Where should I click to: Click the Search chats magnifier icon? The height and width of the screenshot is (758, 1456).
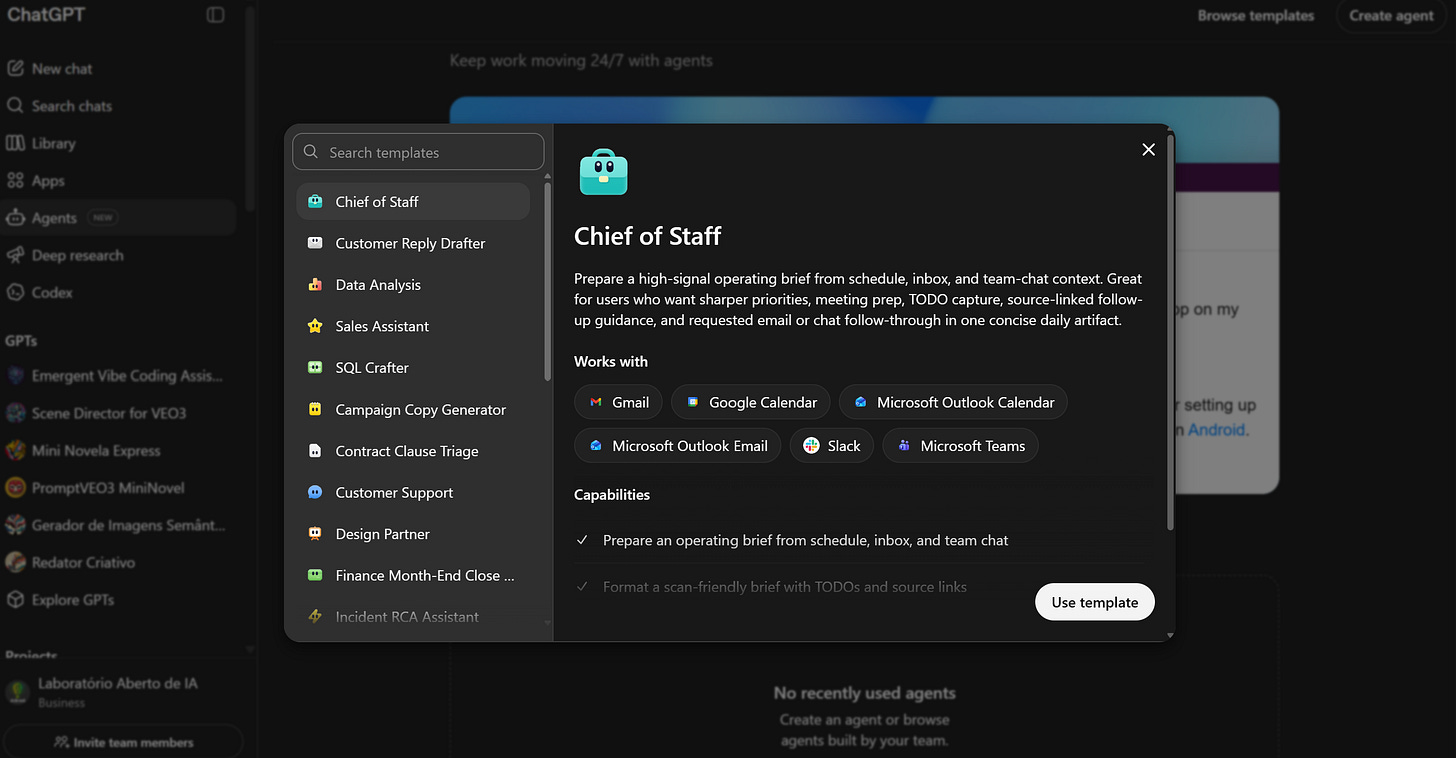(x=15, y=105)
